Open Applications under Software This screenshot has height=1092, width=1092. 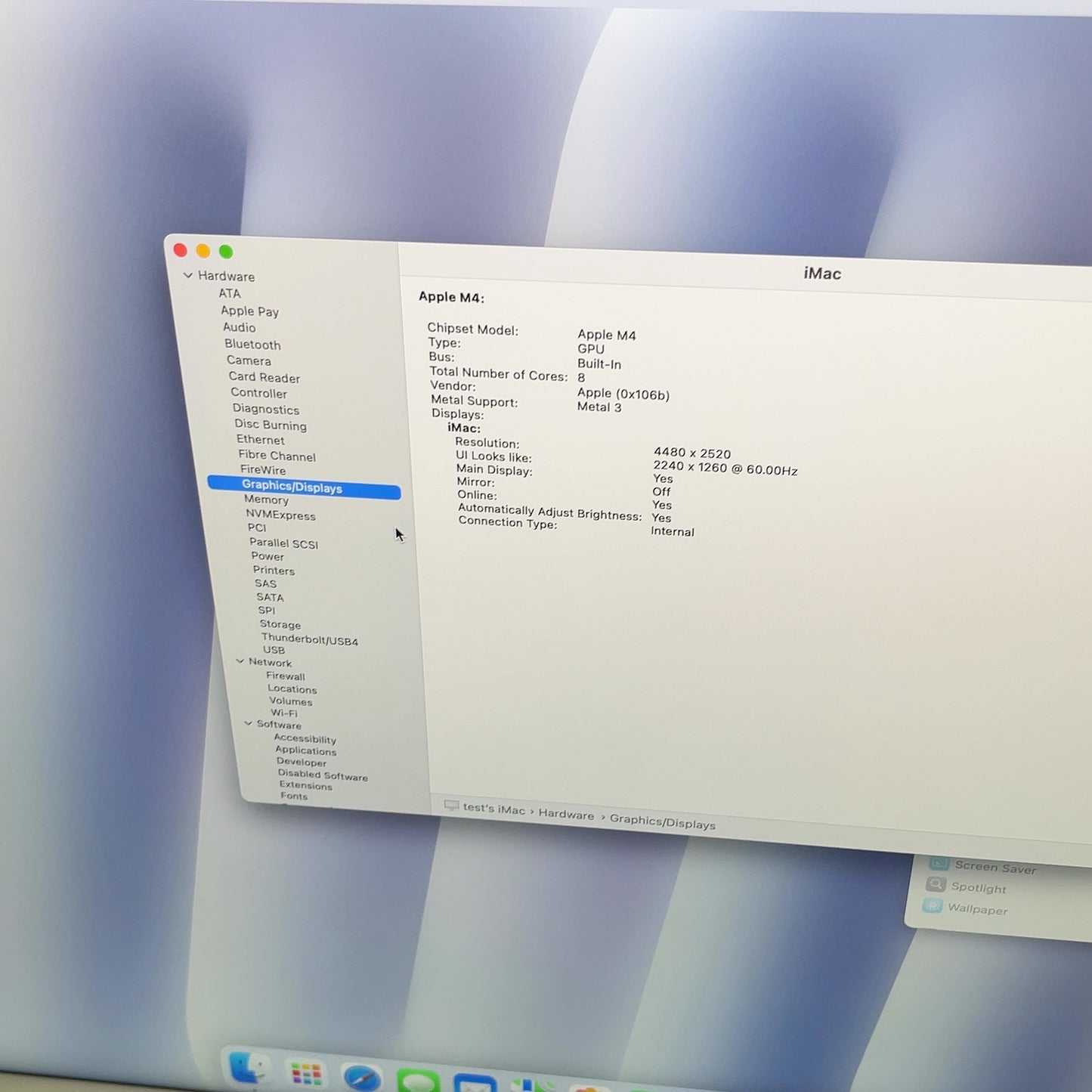coord(305,750)
